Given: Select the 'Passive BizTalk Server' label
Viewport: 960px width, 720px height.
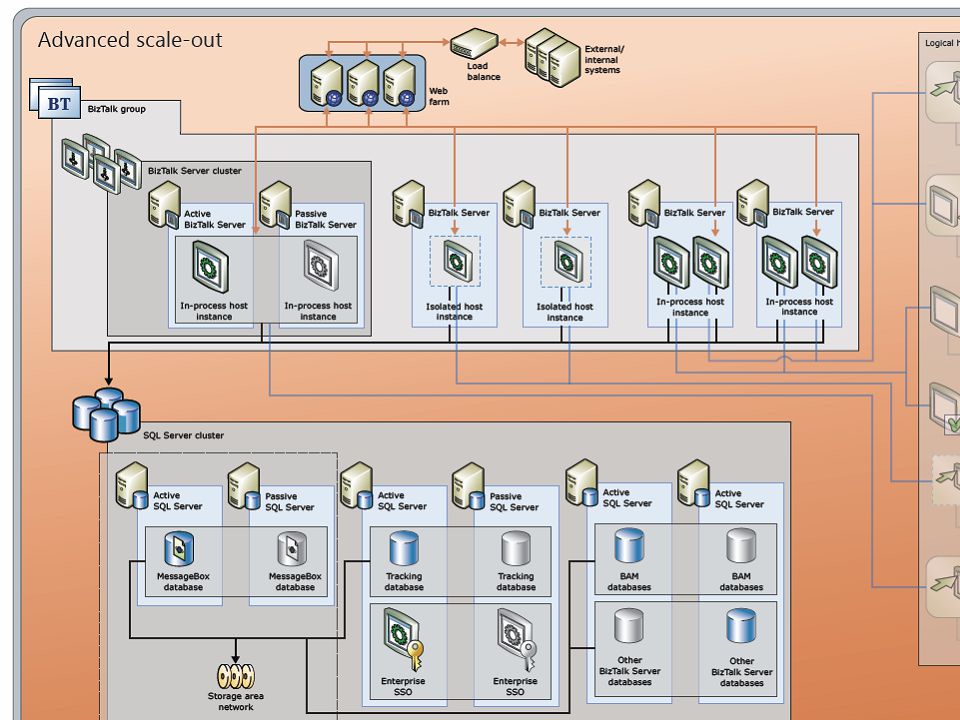Looking at the screenshot, I should click(x=325, y=219).
